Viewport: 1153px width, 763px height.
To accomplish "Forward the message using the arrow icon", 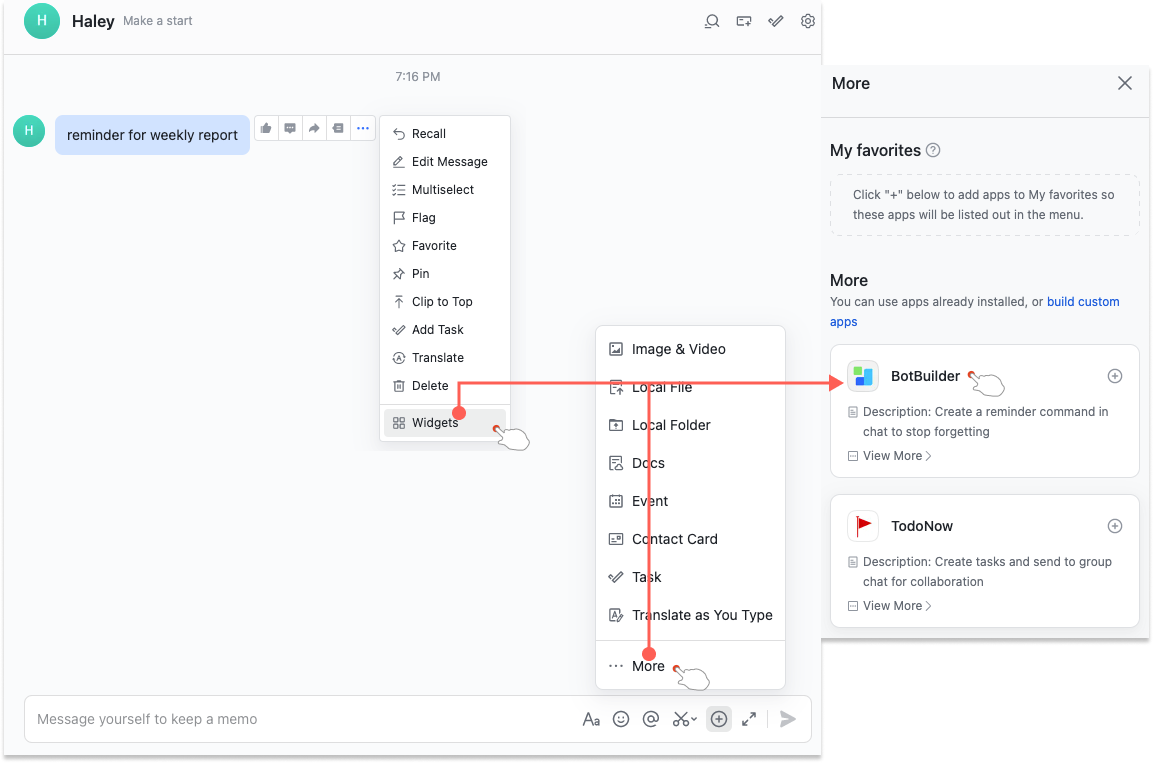I will [314, 127].
